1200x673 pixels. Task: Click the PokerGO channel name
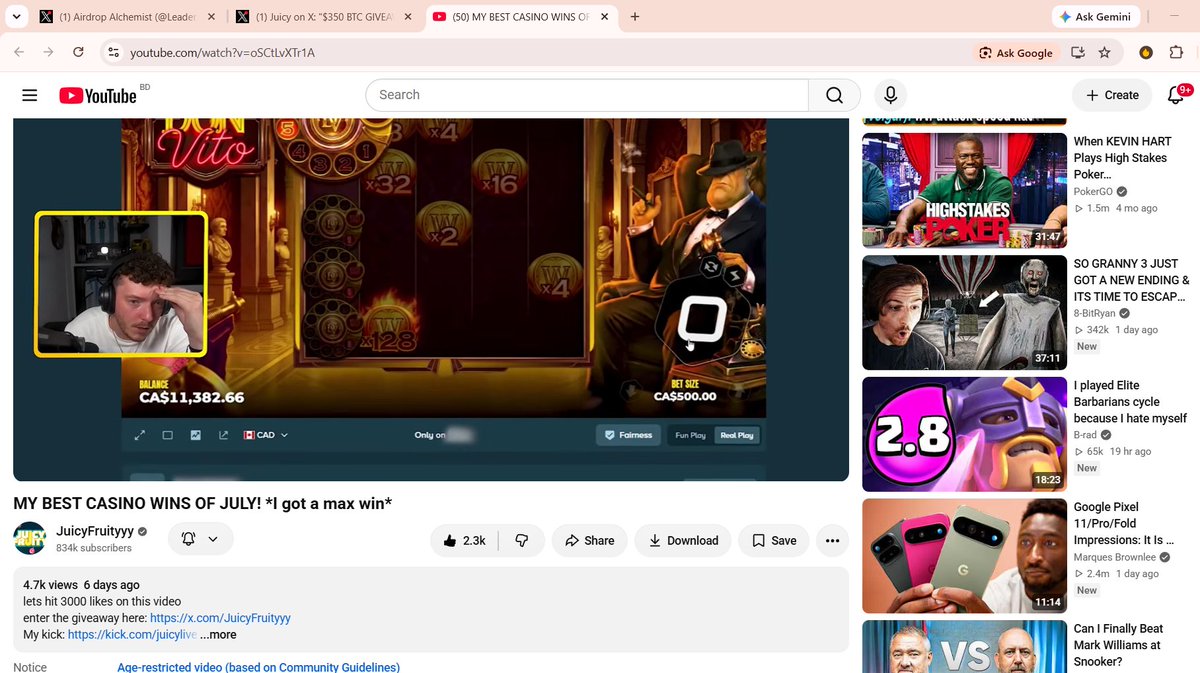[1093, 191]
